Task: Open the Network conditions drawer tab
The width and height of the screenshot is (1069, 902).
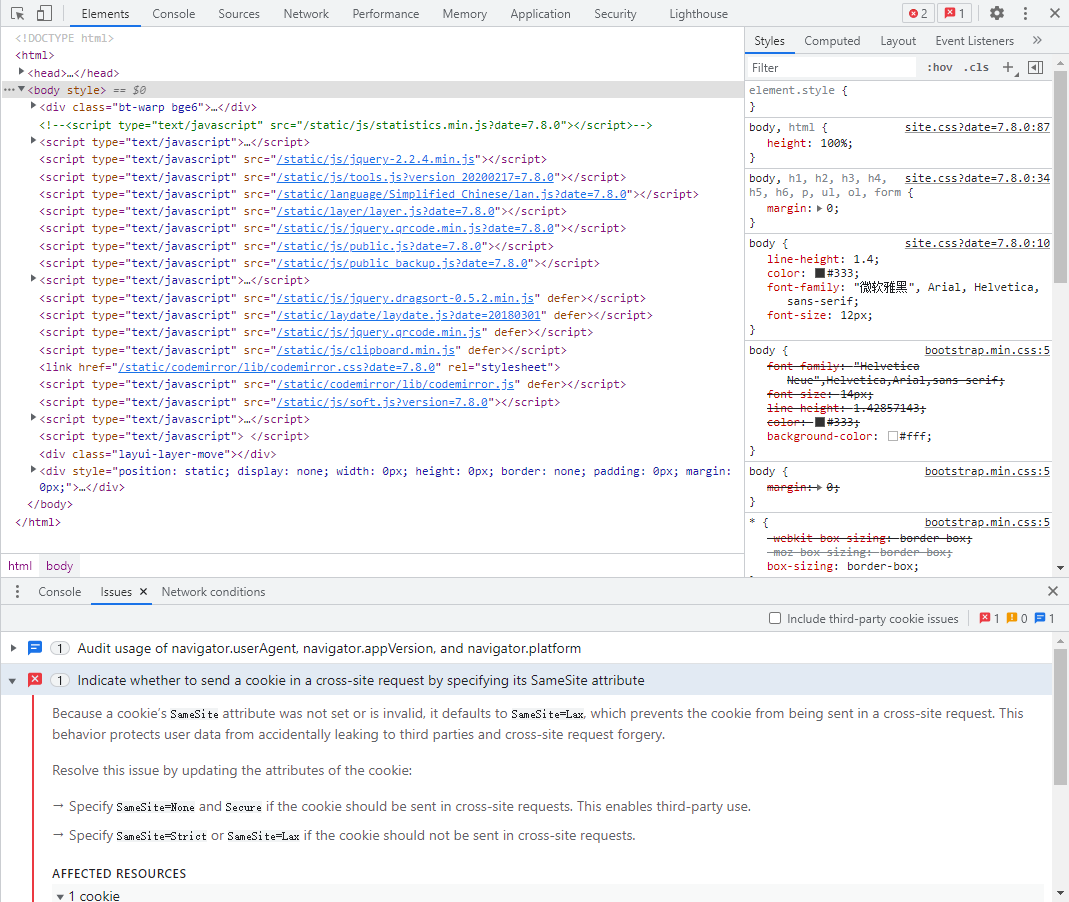Action: click(x=213, y=592)
